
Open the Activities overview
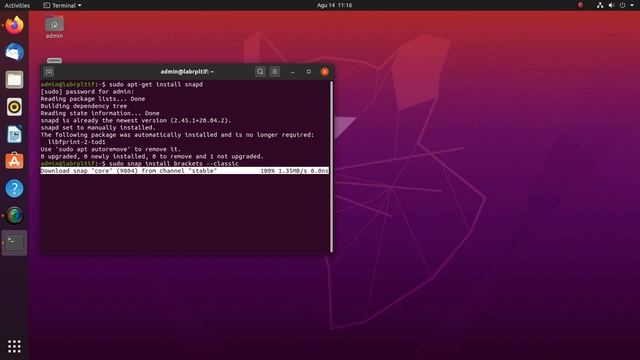(17, 5)
